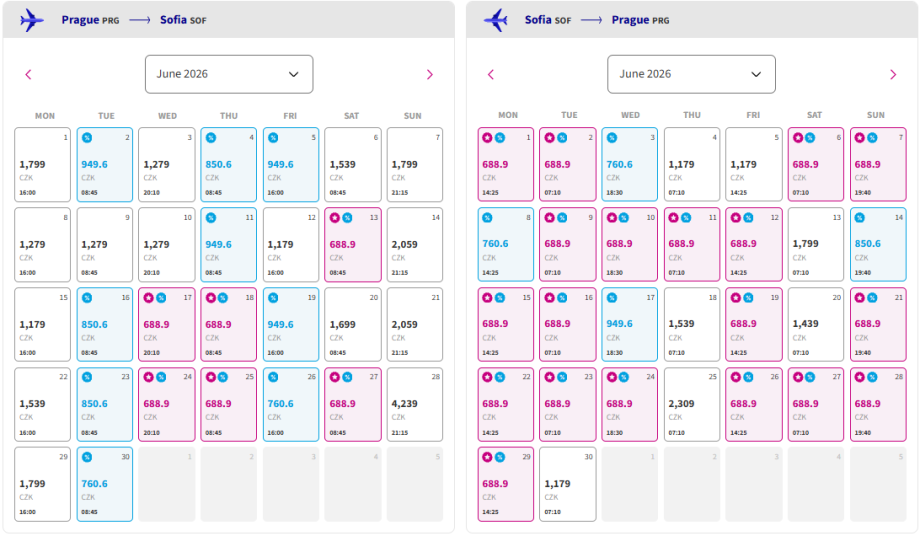Select June 28 Prague–Sofia fare of 4,239 CZK
The height and width of the screenshot is (536, 920).
click(x=415, y=404)
